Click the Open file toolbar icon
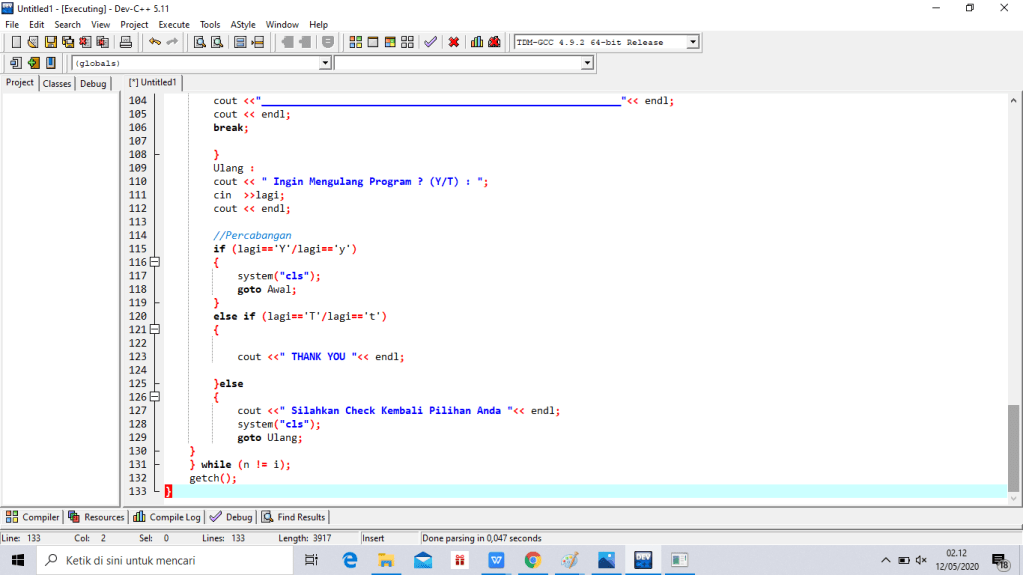This screenshot has width=1023, height=575. tap(33, 42)
